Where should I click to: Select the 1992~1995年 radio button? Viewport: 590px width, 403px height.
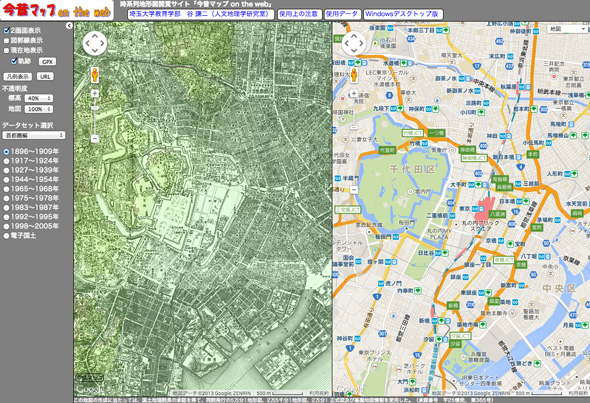[x=6, y=217]
